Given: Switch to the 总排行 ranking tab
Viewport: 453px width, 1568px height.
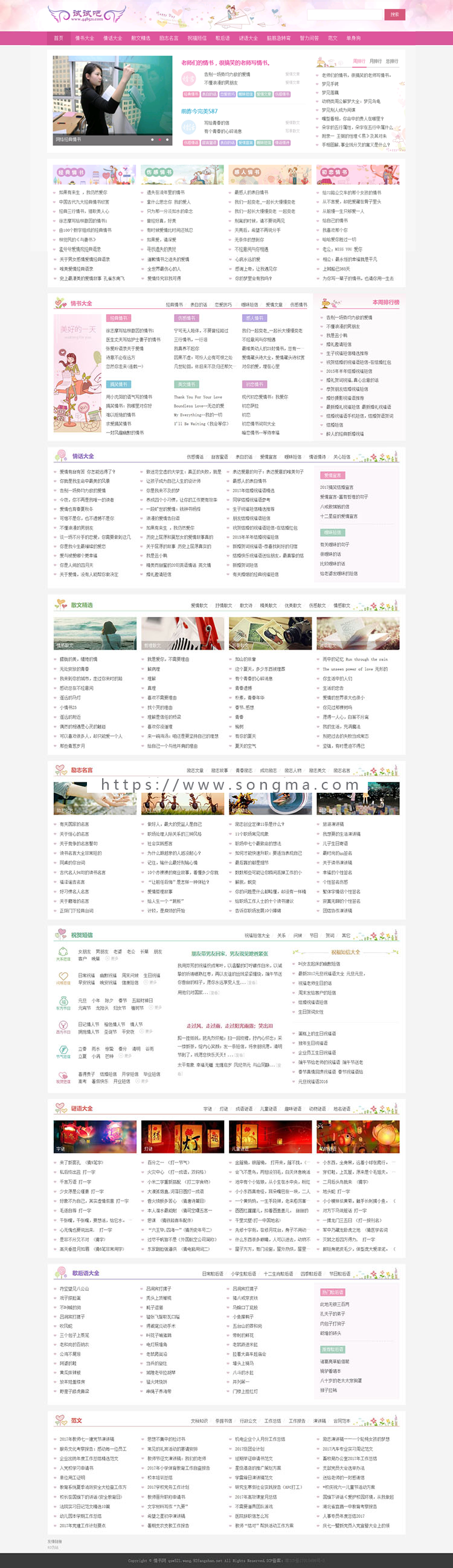Looking at the screenshot, I should tap(392, 62).
